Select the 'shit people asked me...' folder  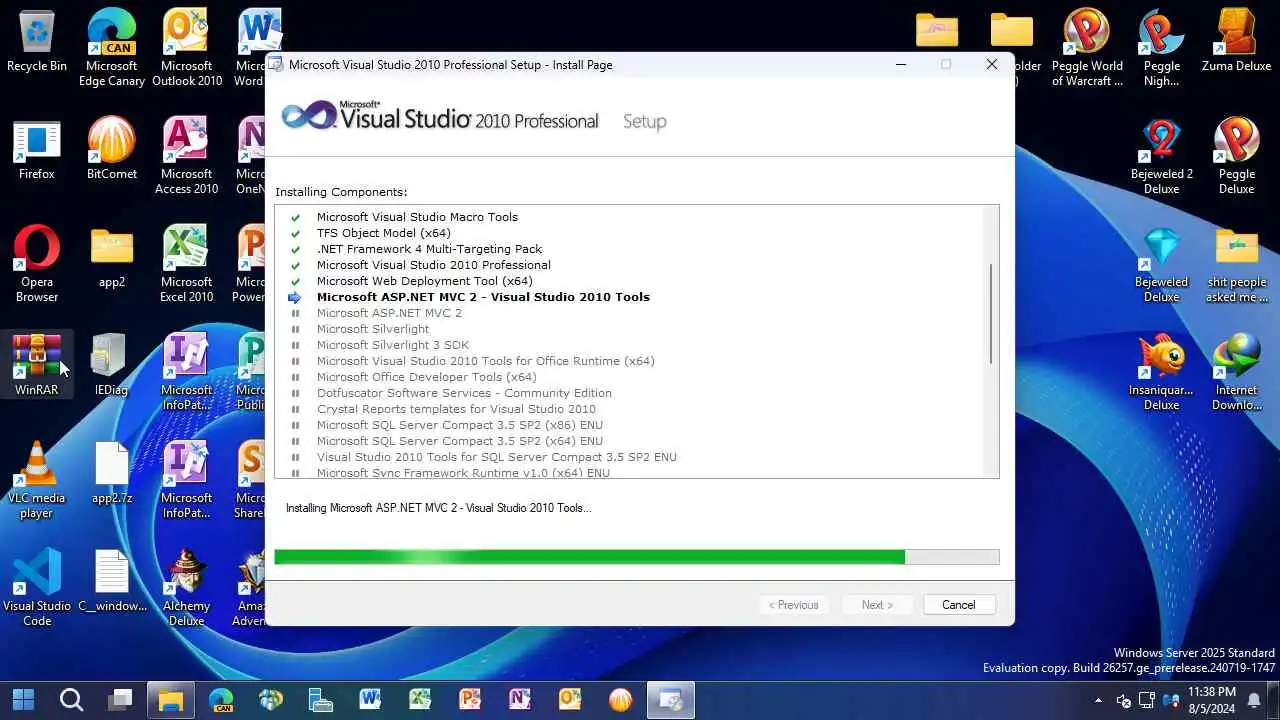click(1237, 264)
